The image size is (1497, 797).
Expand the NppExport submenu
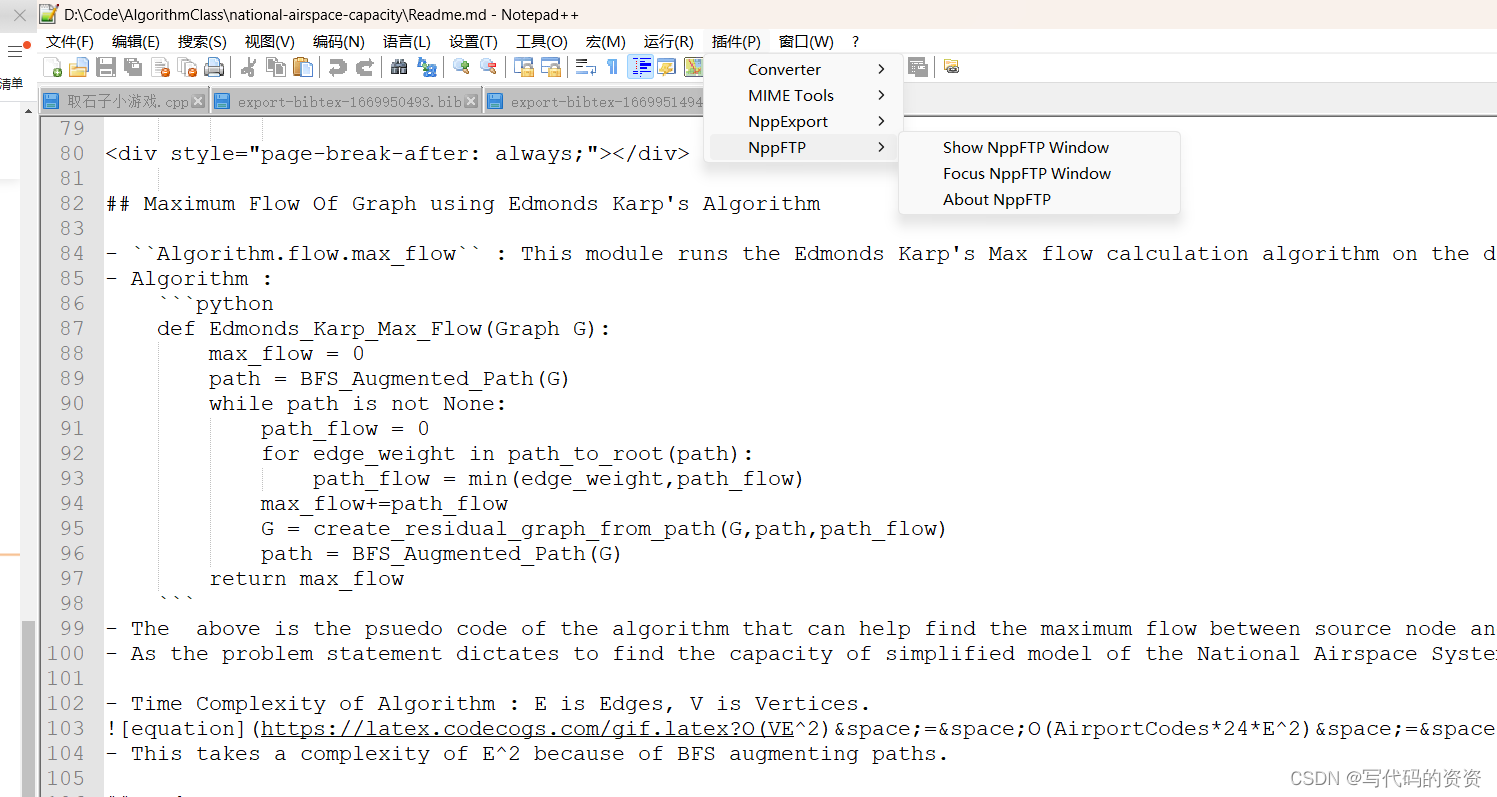coord(804,121)
